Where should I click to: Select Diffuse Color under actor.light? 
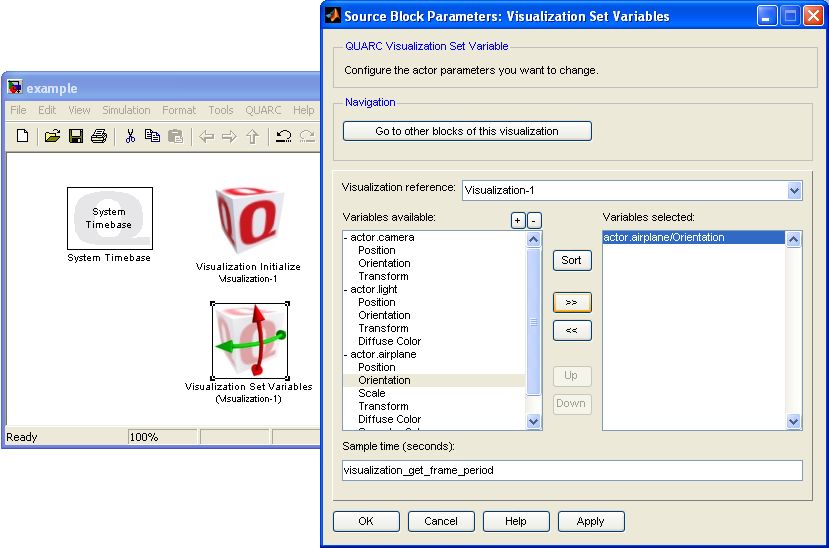pyautogui.click(x=389, y=341)
